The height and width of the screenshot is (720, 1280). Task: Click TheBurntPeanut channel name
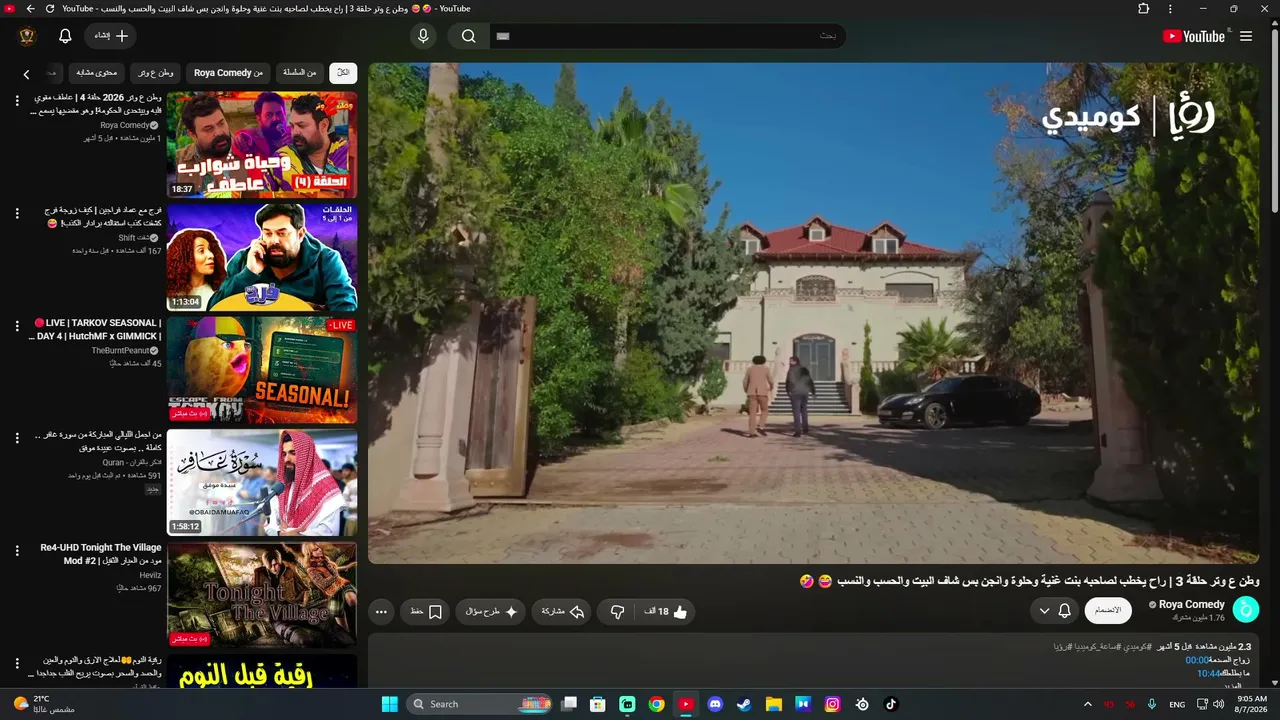pos(120,351)
